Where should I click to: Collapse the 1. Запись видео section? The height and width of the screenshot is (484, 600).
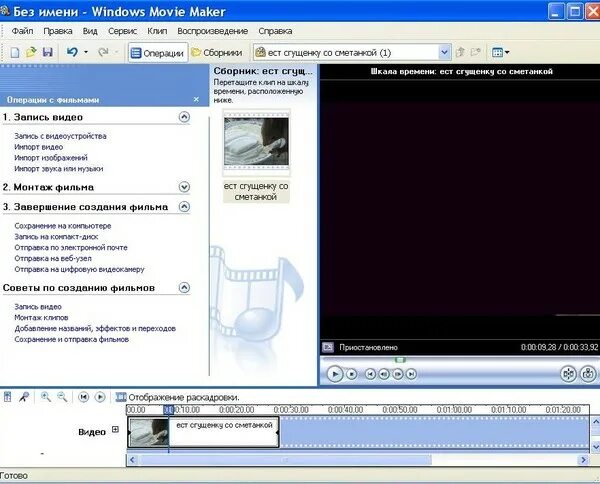(x=184, y=117)
